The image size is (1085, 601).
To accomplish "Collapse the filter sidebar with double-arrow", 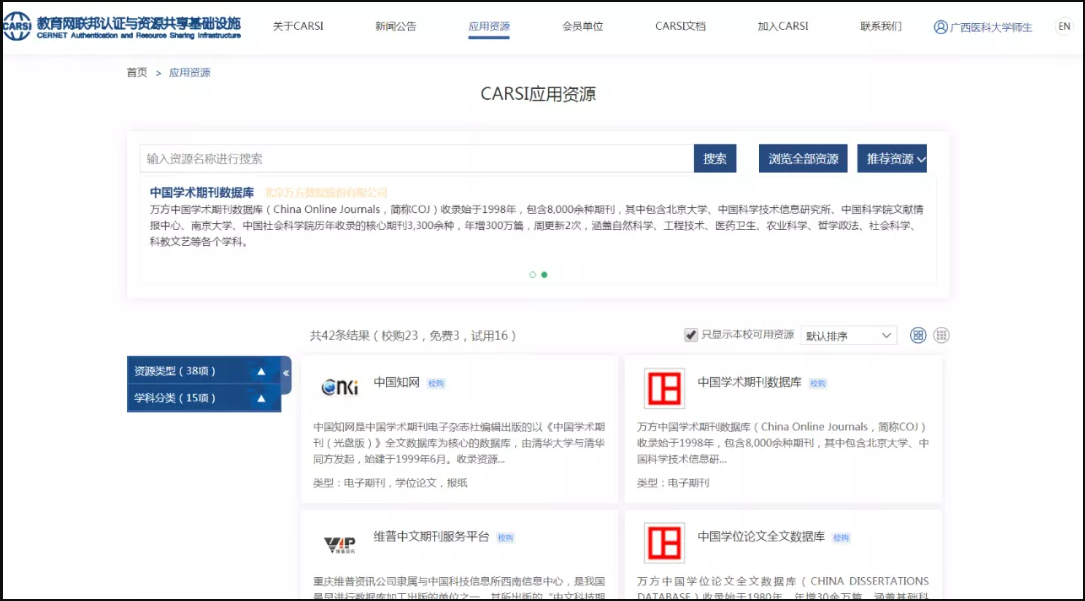I will click(x=286, y=373).
